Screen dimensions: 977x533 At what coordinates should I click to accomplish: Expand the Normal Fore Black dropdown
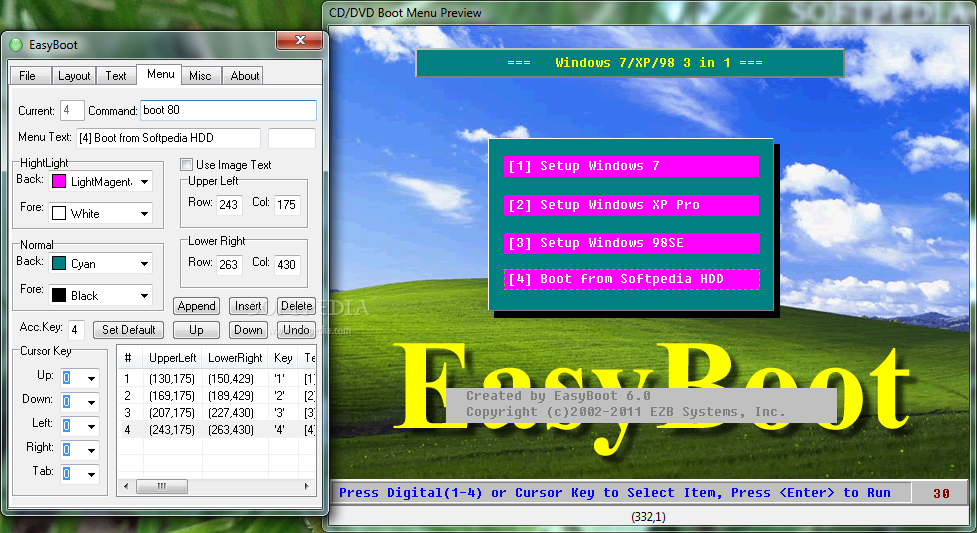(x=145, y=295)
